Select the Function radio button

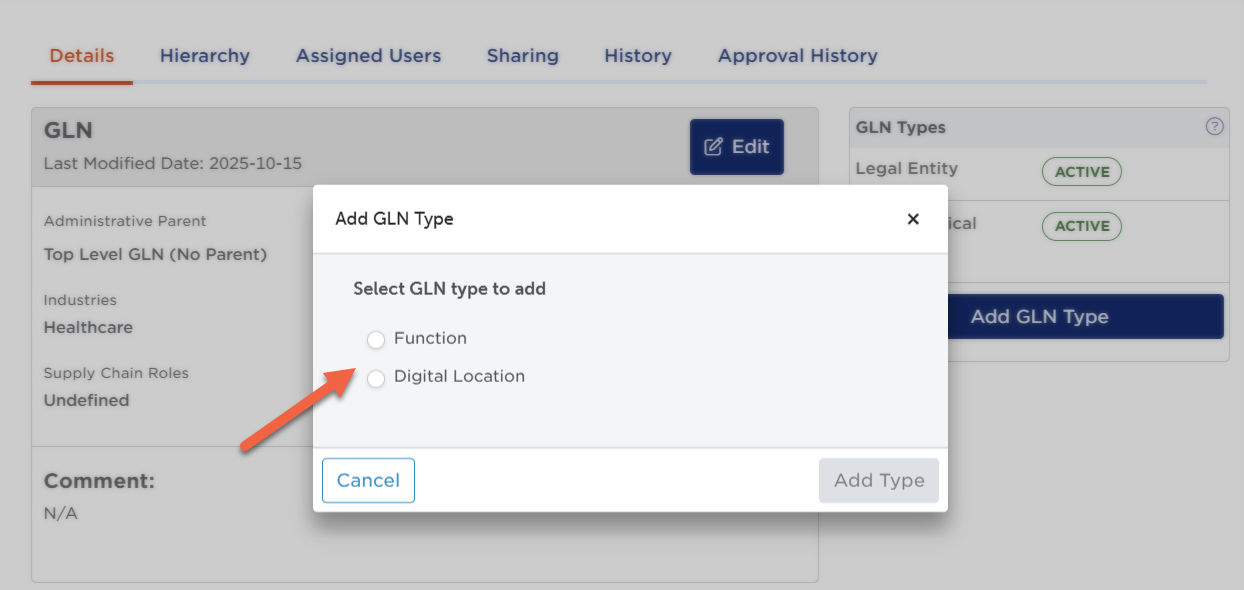tap(376, 340)
